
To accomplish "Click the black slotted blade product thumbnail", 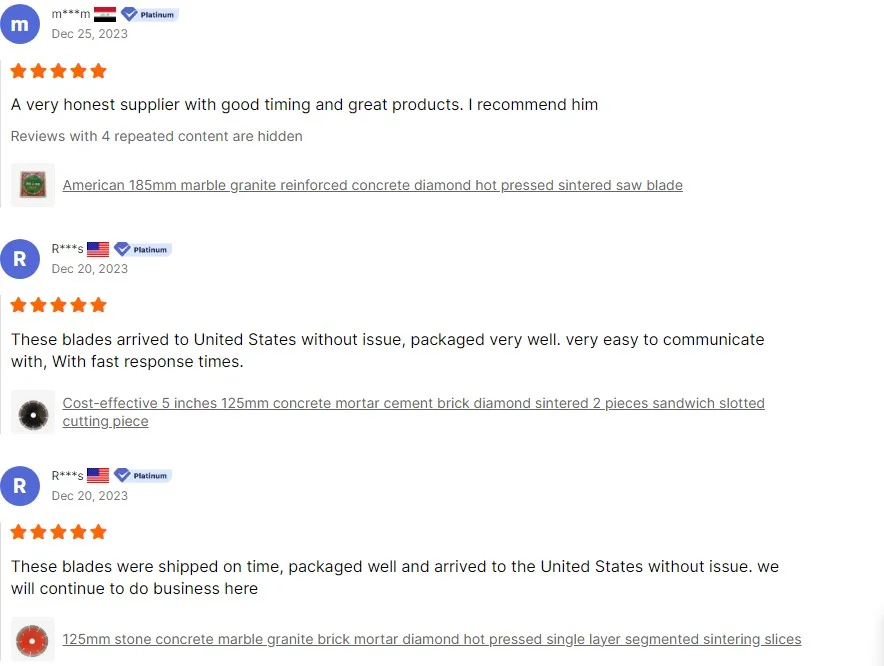I will point(33,413).
